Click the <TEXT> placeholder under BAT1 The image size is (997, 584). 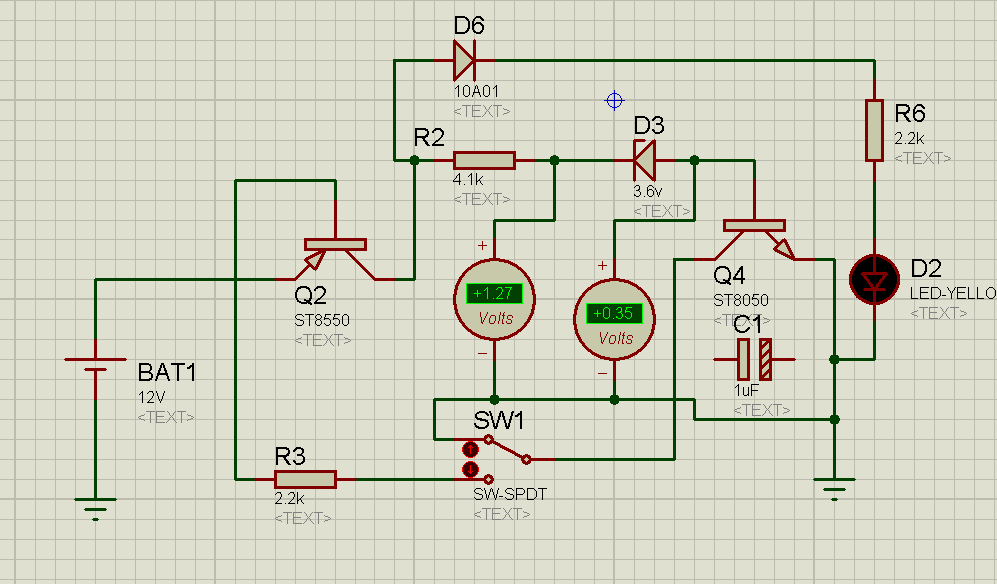pyautogui.click(x=166, y=417)
